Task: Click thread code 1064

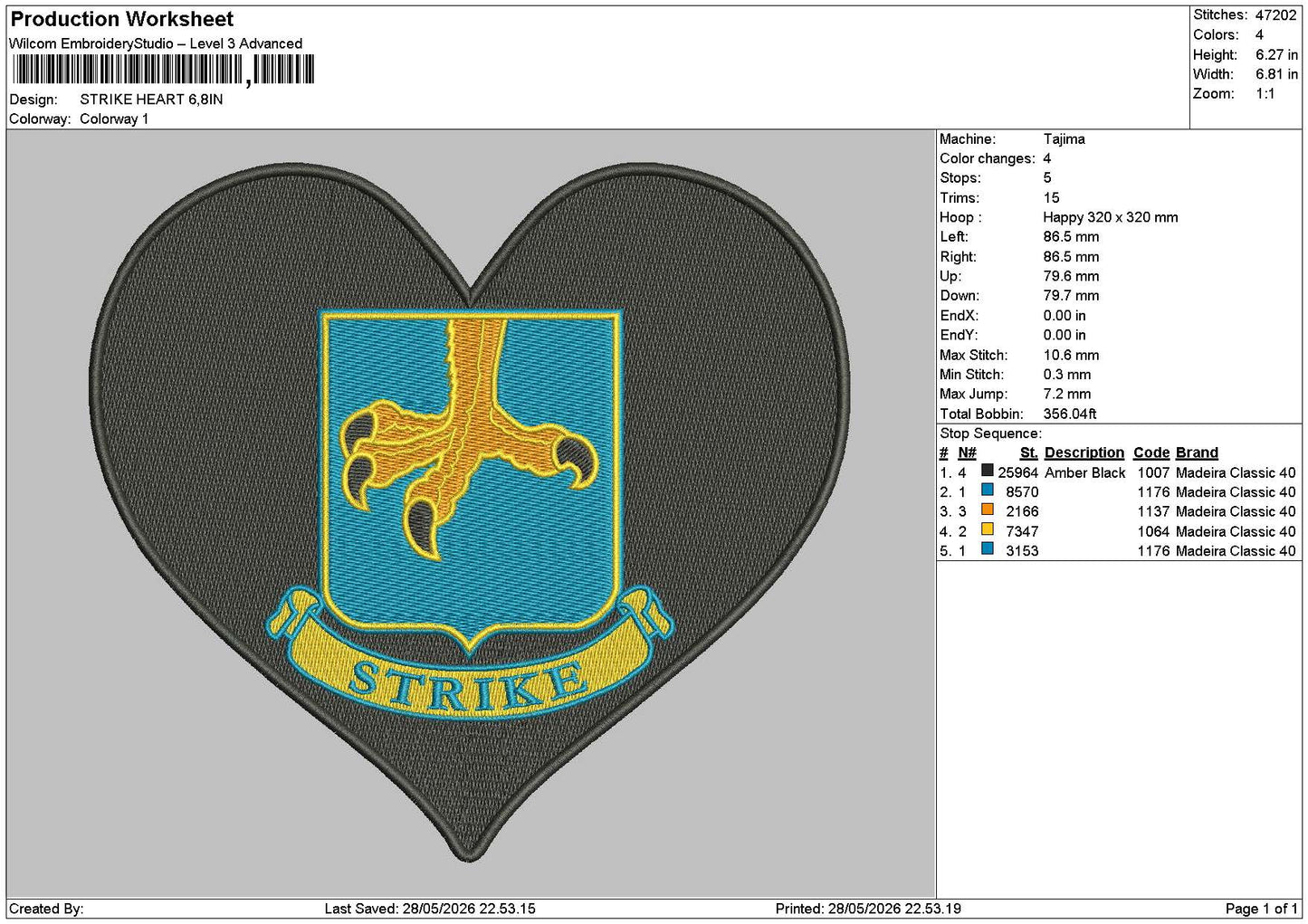Action: [x=1153, y=532]
